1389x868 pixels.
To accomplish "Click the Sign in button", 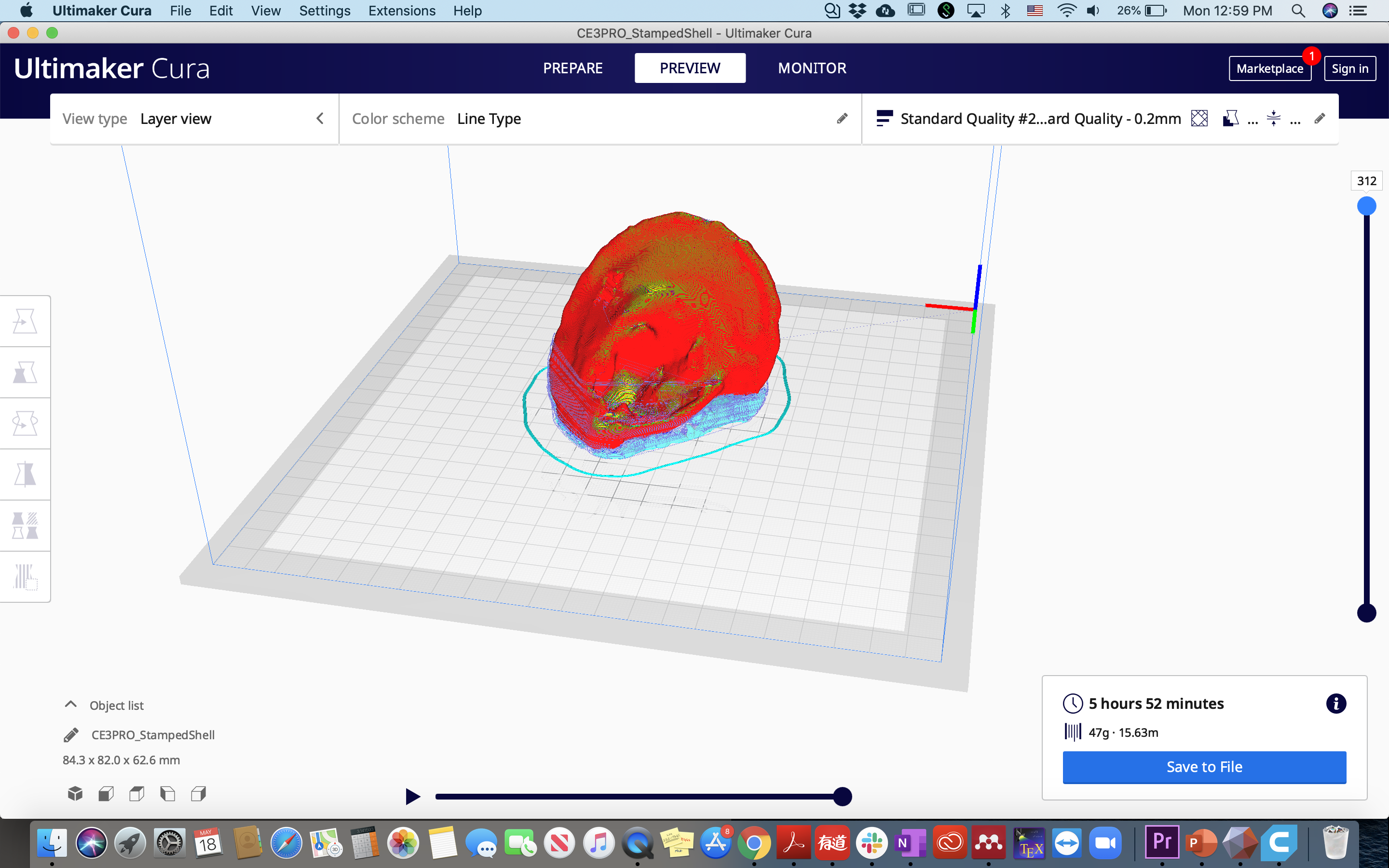I will (x=1349, y=68).
